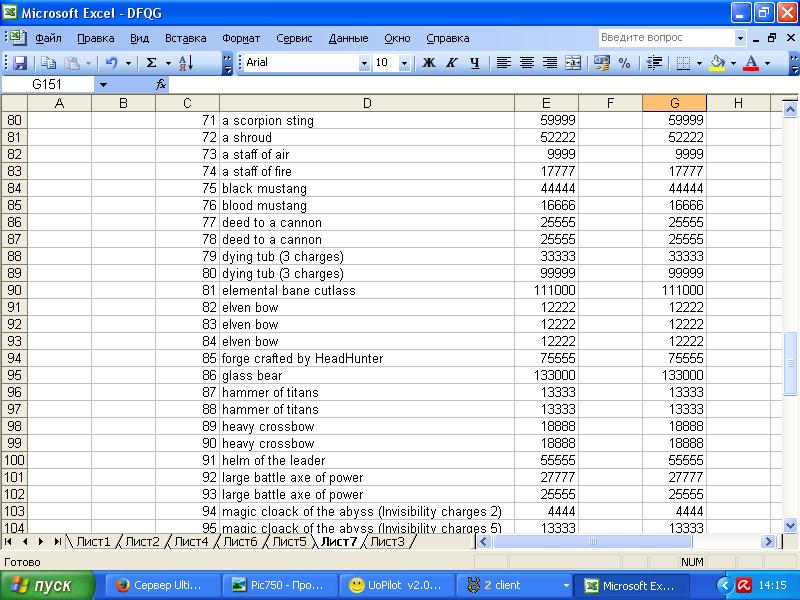Viewport: 800px width, 600px height.
Task: Select row 90 header
Action: (x=14, y=290)
